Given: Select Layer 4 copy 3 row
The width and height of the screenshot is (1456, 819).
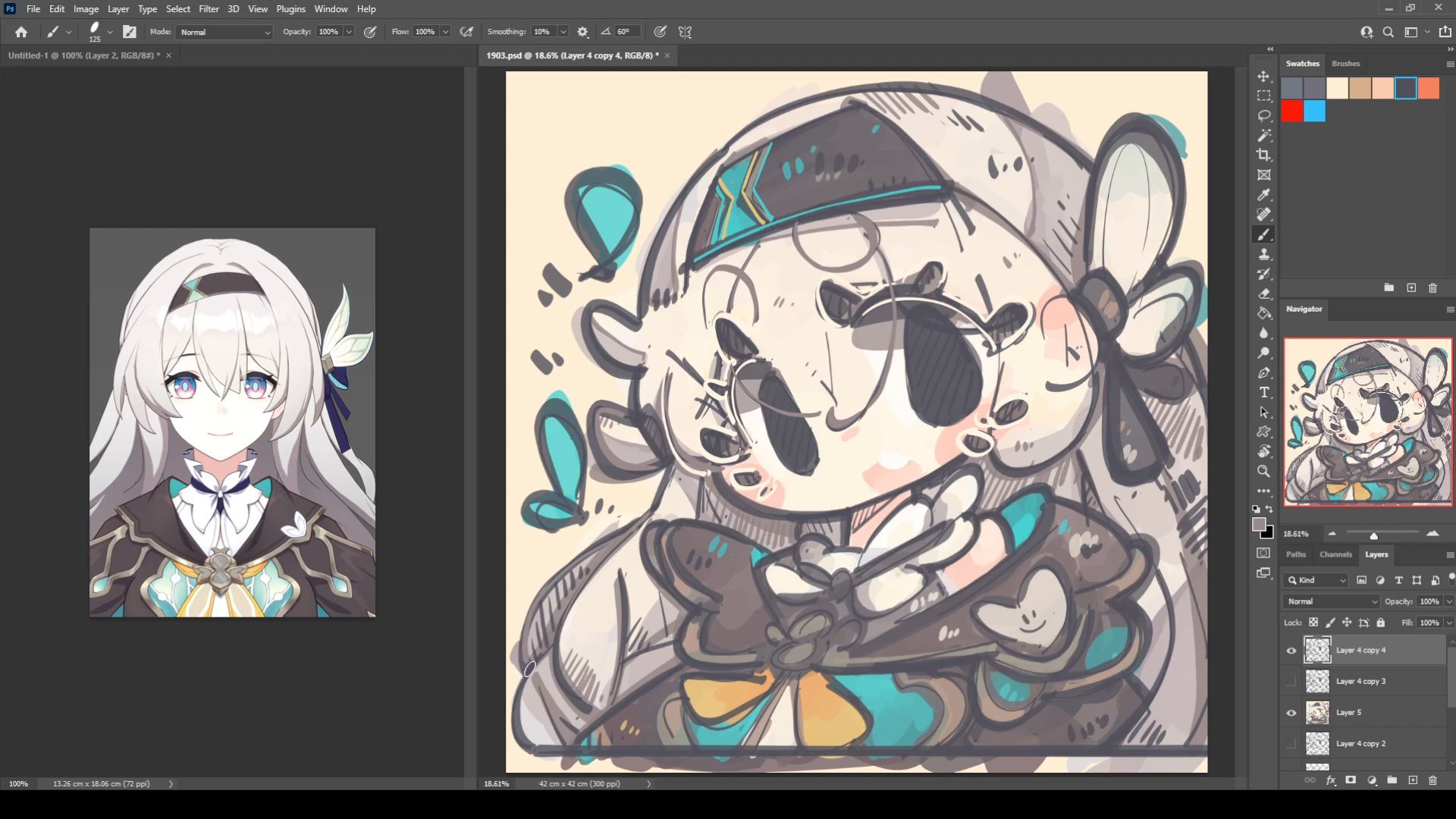Looking at the screenshot, I should [1363, 682].
